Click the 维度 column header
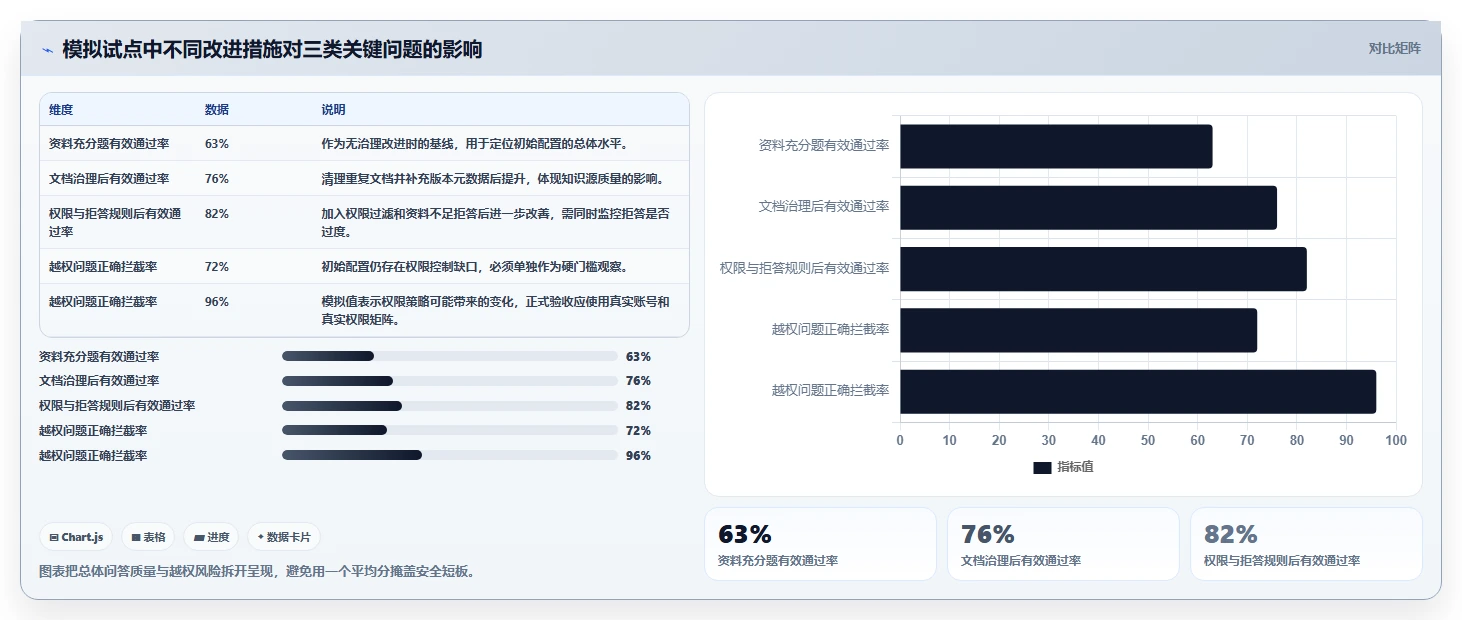This screenshot has height=620, width=1462. pyautogui.click(x=61, y=110)
